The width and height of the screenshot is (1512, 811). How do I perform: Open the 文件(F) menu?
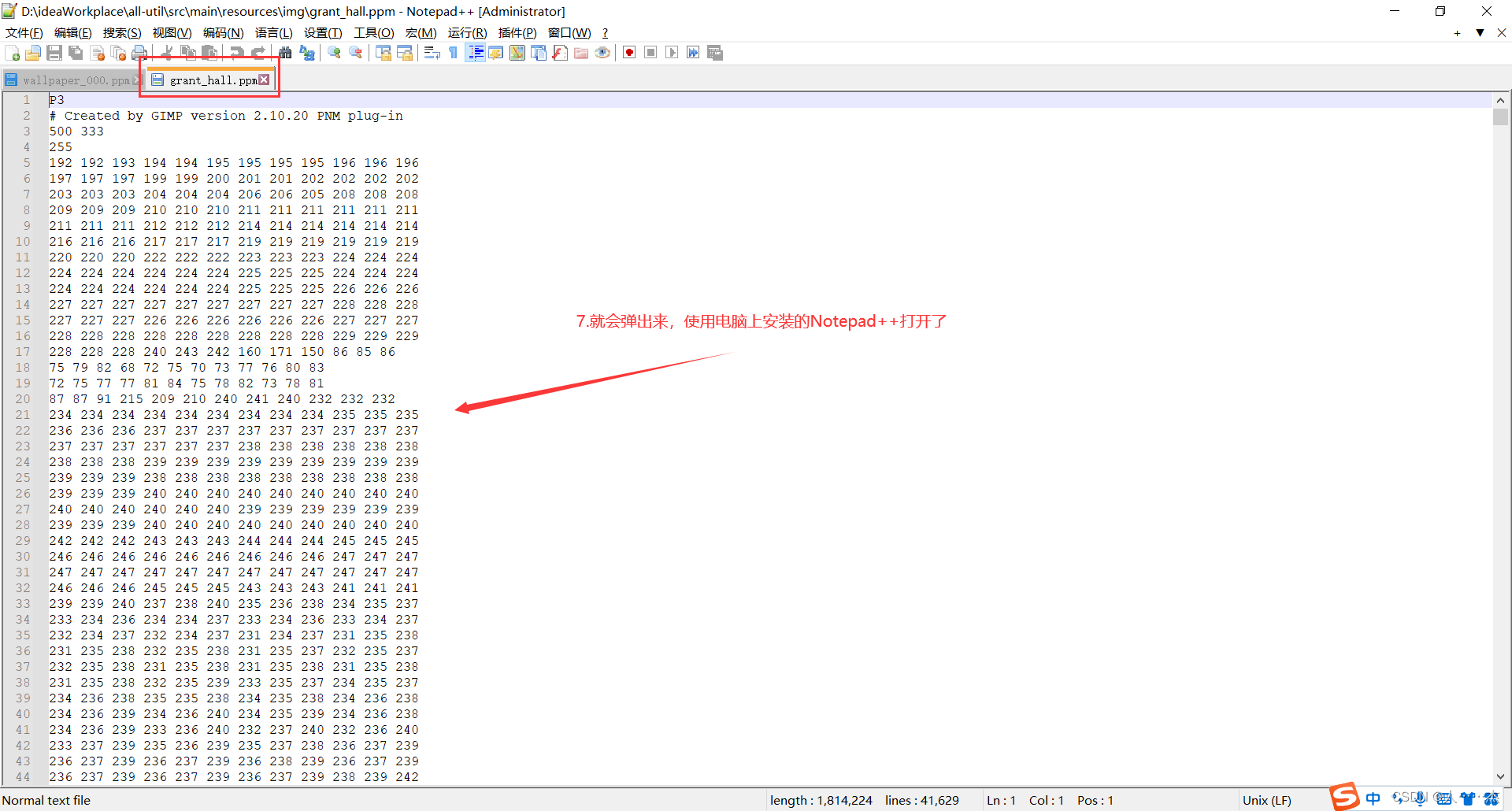pyautogui.click(x=24, y=32)
